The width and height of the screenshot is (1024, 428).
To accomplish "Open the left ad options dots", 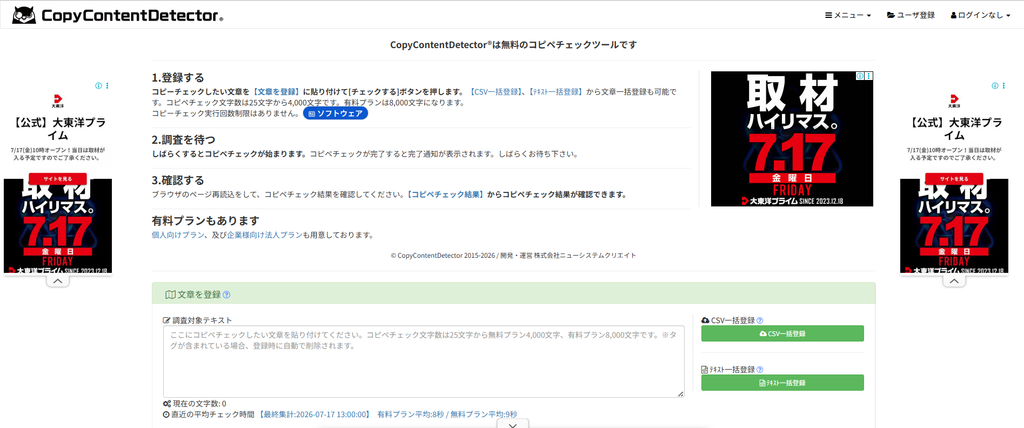I will click(x=107, y=86).
